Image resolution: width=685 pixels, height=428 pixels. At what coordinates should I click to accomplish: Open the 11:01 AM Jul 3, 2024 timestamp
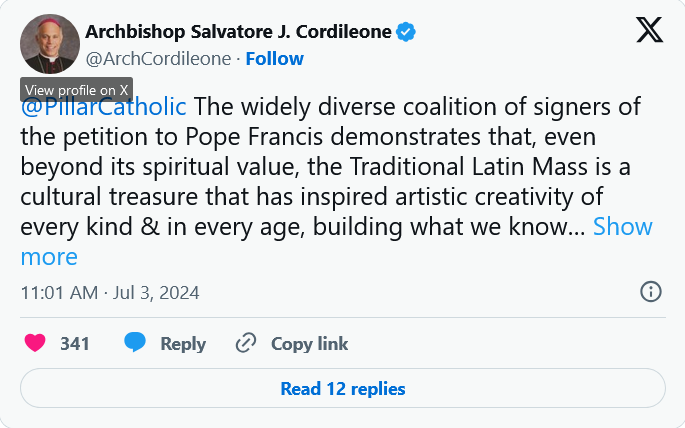(x=110, y=293)
